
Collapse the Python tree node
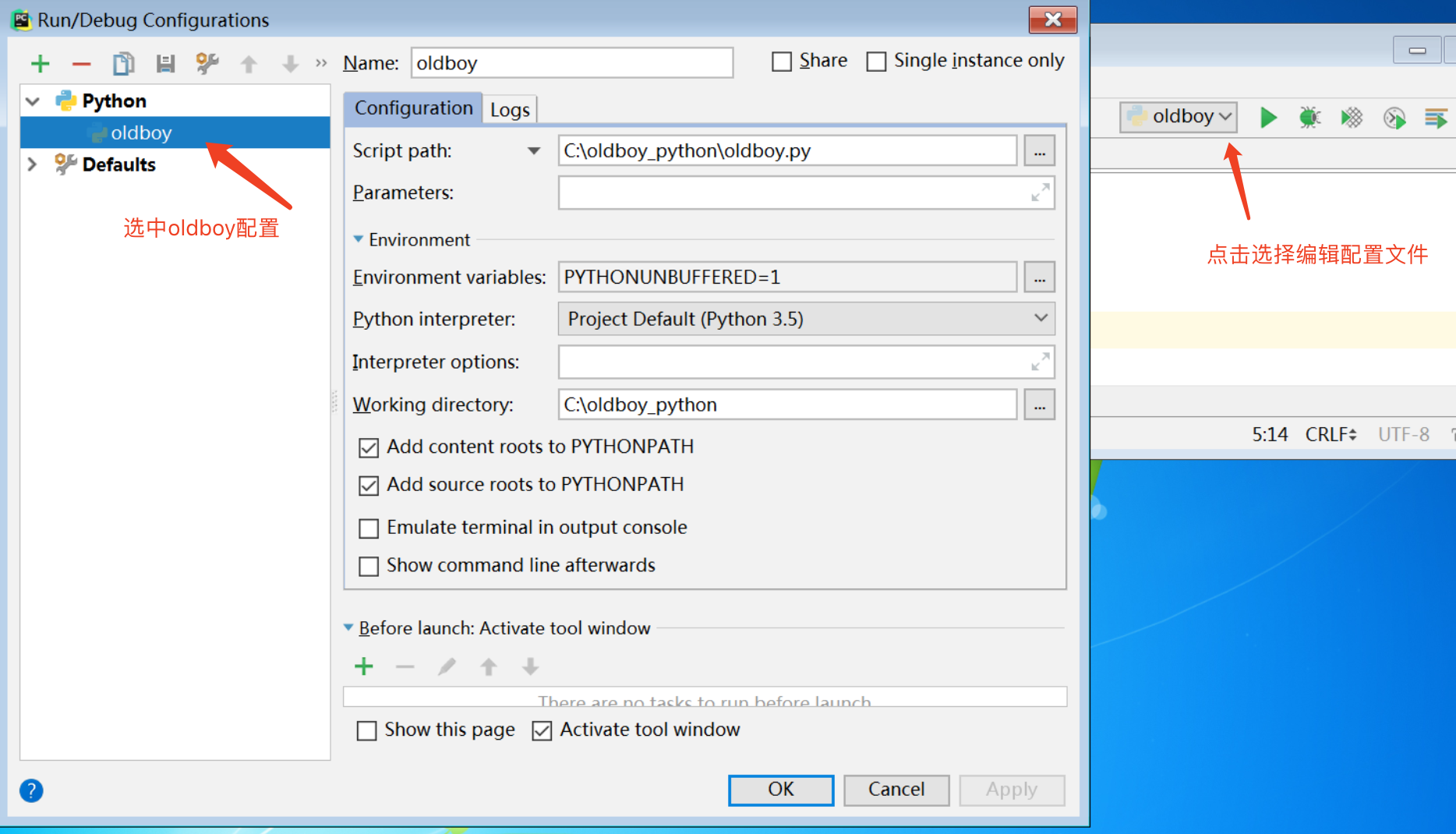(x=33, y=101)
